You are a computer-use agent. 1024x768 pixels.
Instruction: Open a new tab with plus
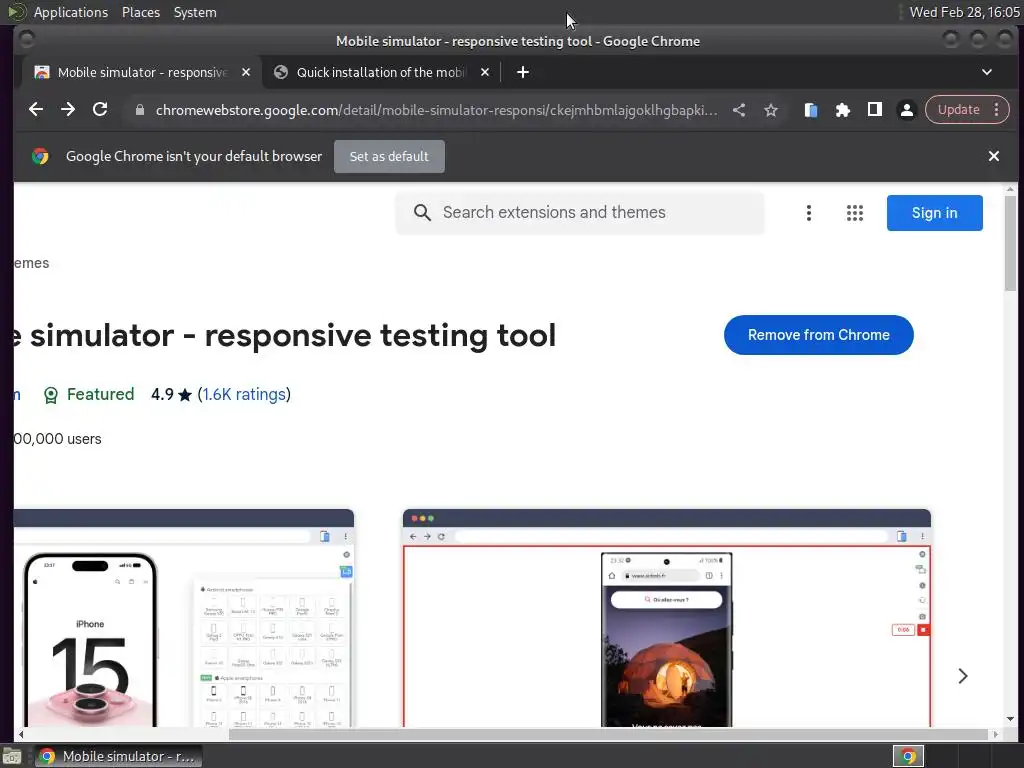[522, 72]
